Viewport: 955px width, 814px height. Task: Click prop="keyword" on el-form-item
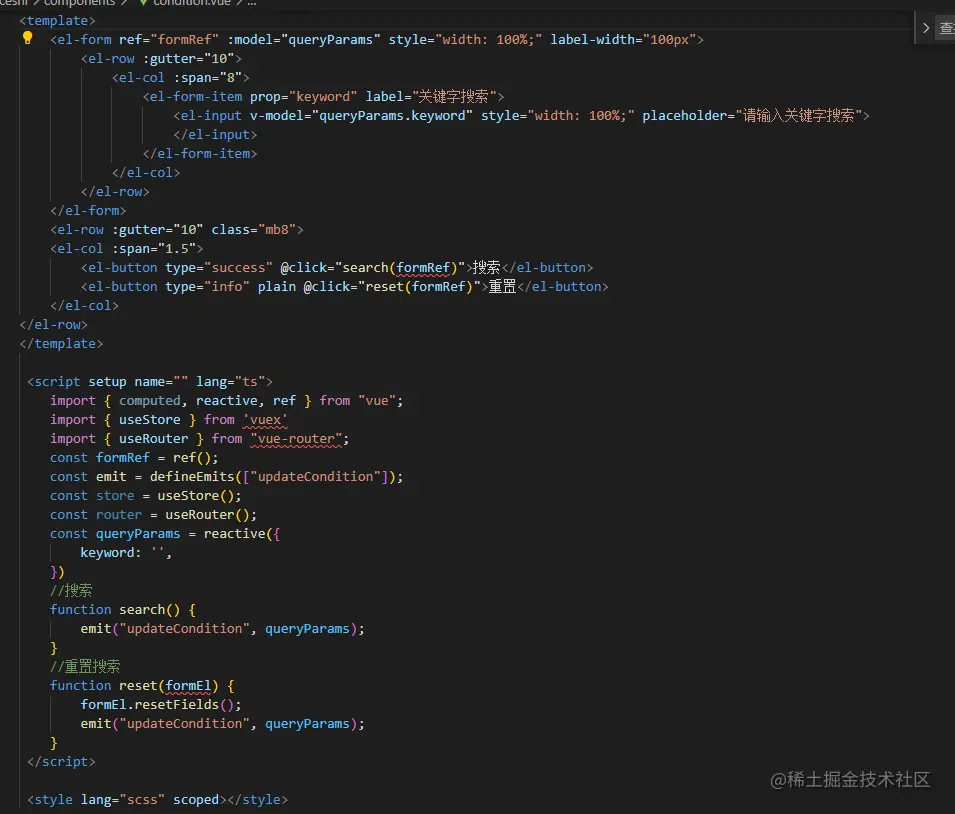(x=303, y=97)
